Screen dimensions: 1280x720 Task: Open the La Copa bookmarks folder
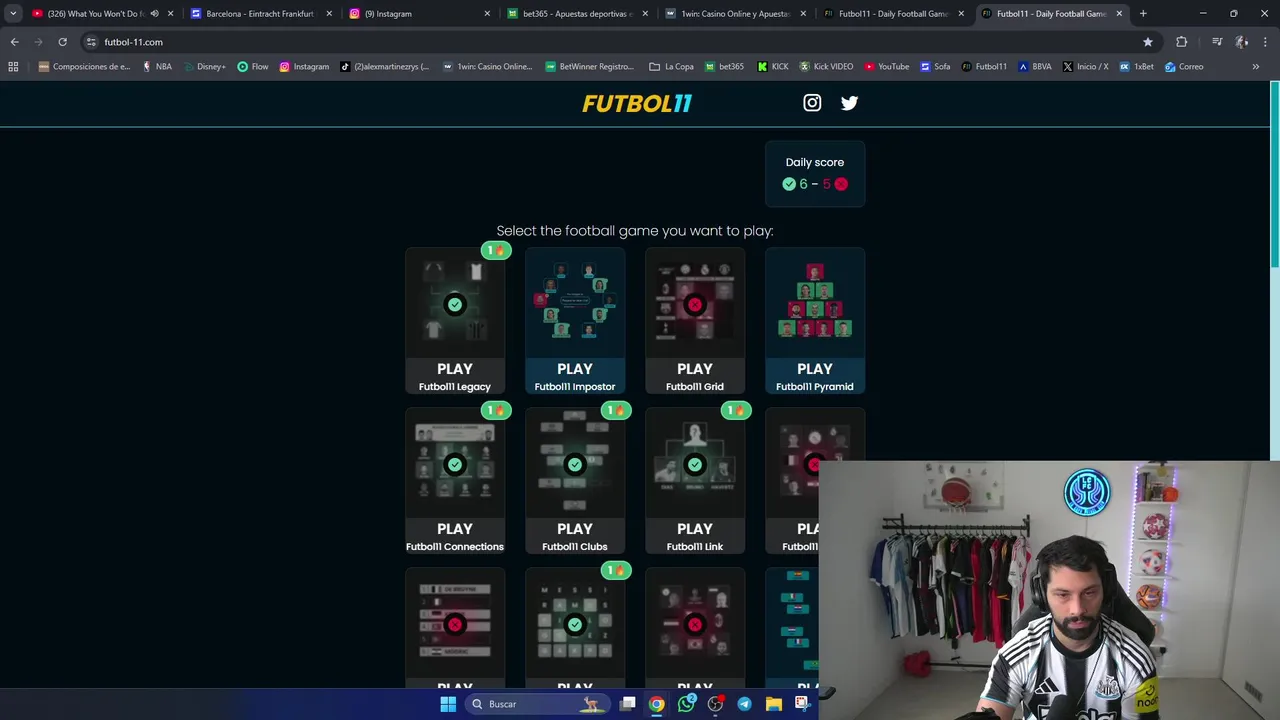pos(671,67)
